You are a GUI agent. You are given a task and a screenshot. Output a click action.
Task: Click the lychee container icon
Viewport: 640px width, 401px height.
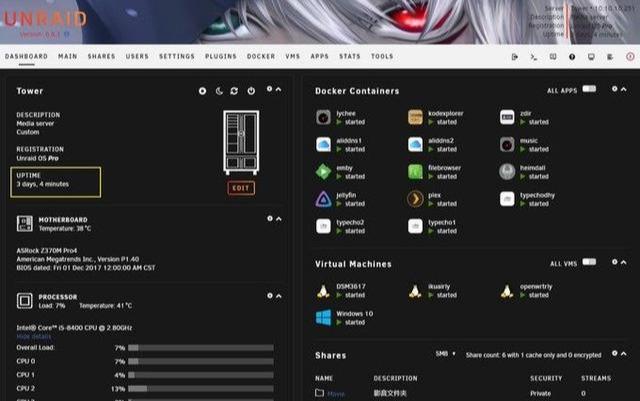[323, 117]
